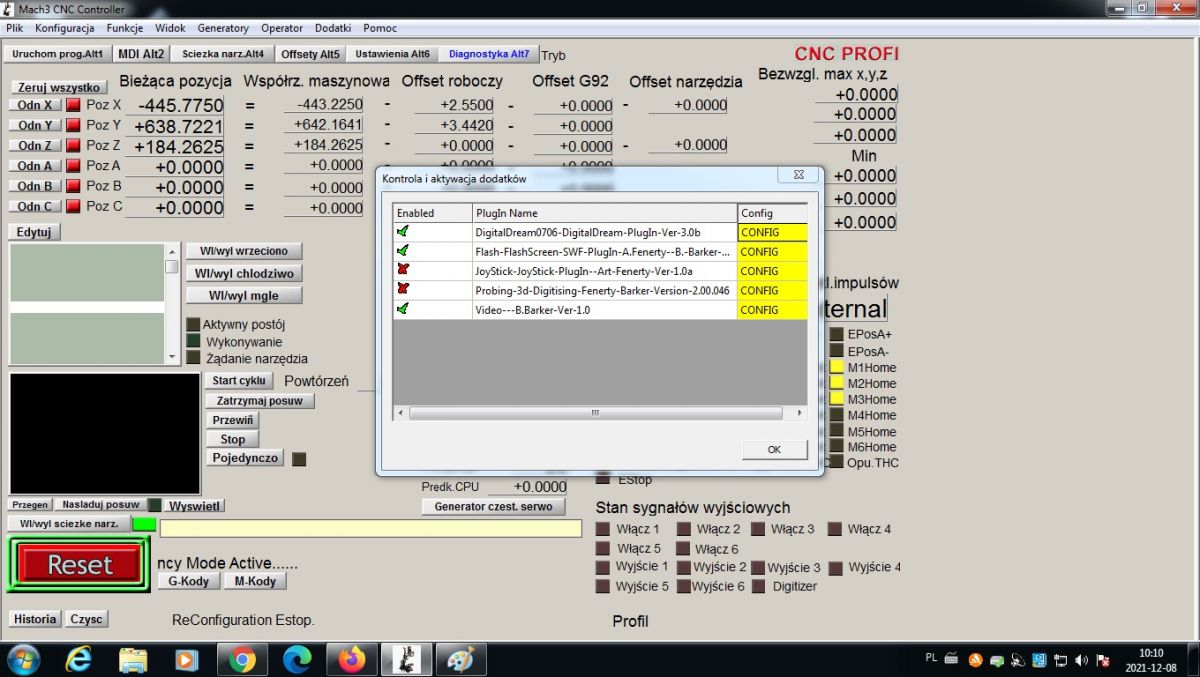Toggle the Aktywny postój indicator
1200x677 pixels.
[193, 325]
